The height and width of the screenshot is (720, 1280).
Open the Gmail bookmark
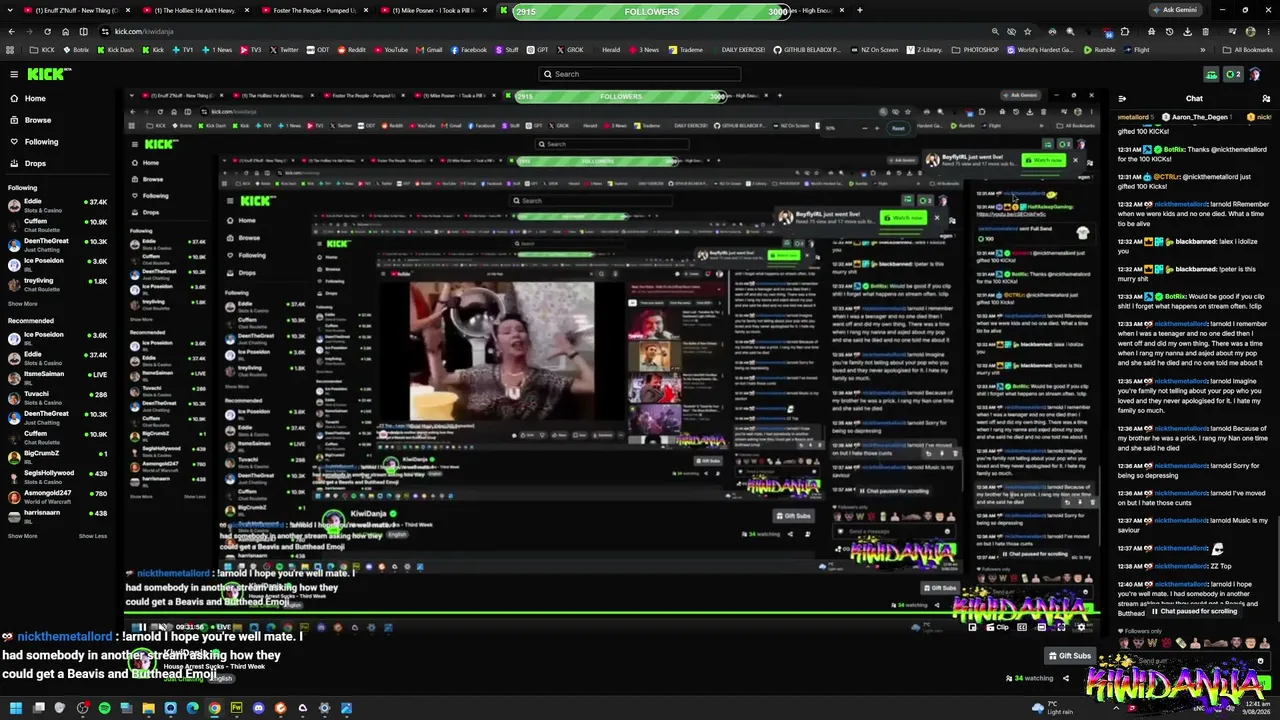click(430, 50)
